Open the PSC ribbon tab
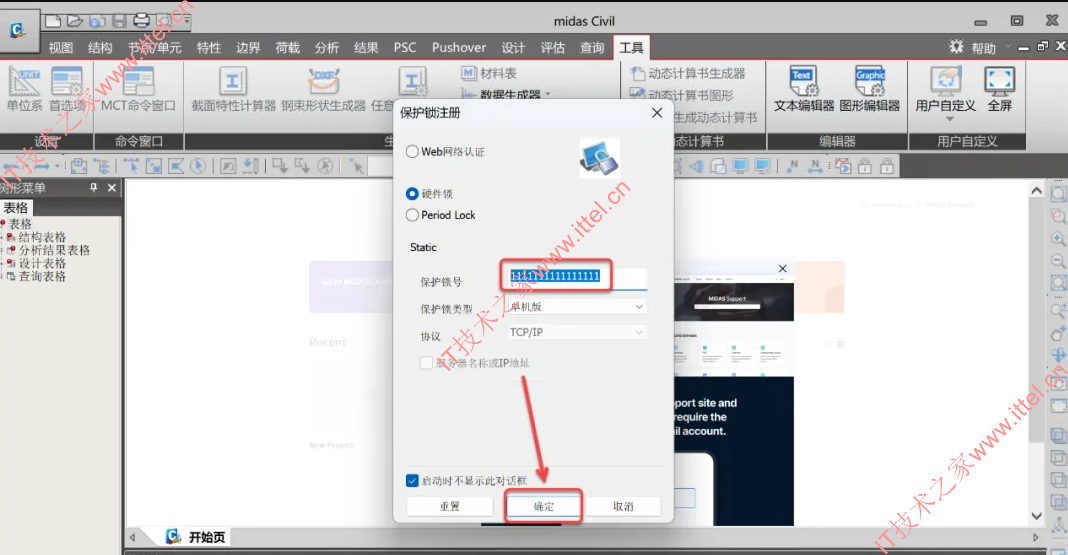Image resolution: width=1068 pixels, height=555 pixels. [405, 48]
